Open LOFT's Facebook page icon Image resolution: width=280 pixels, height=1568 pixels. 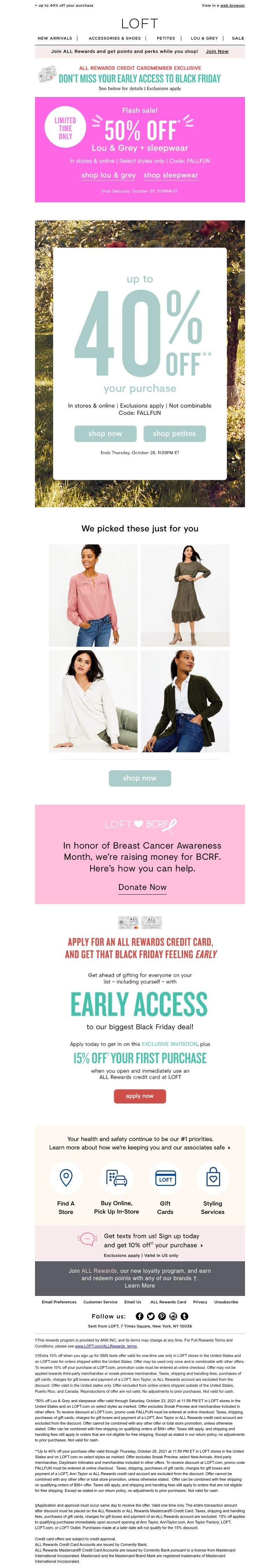point(140,1316)
